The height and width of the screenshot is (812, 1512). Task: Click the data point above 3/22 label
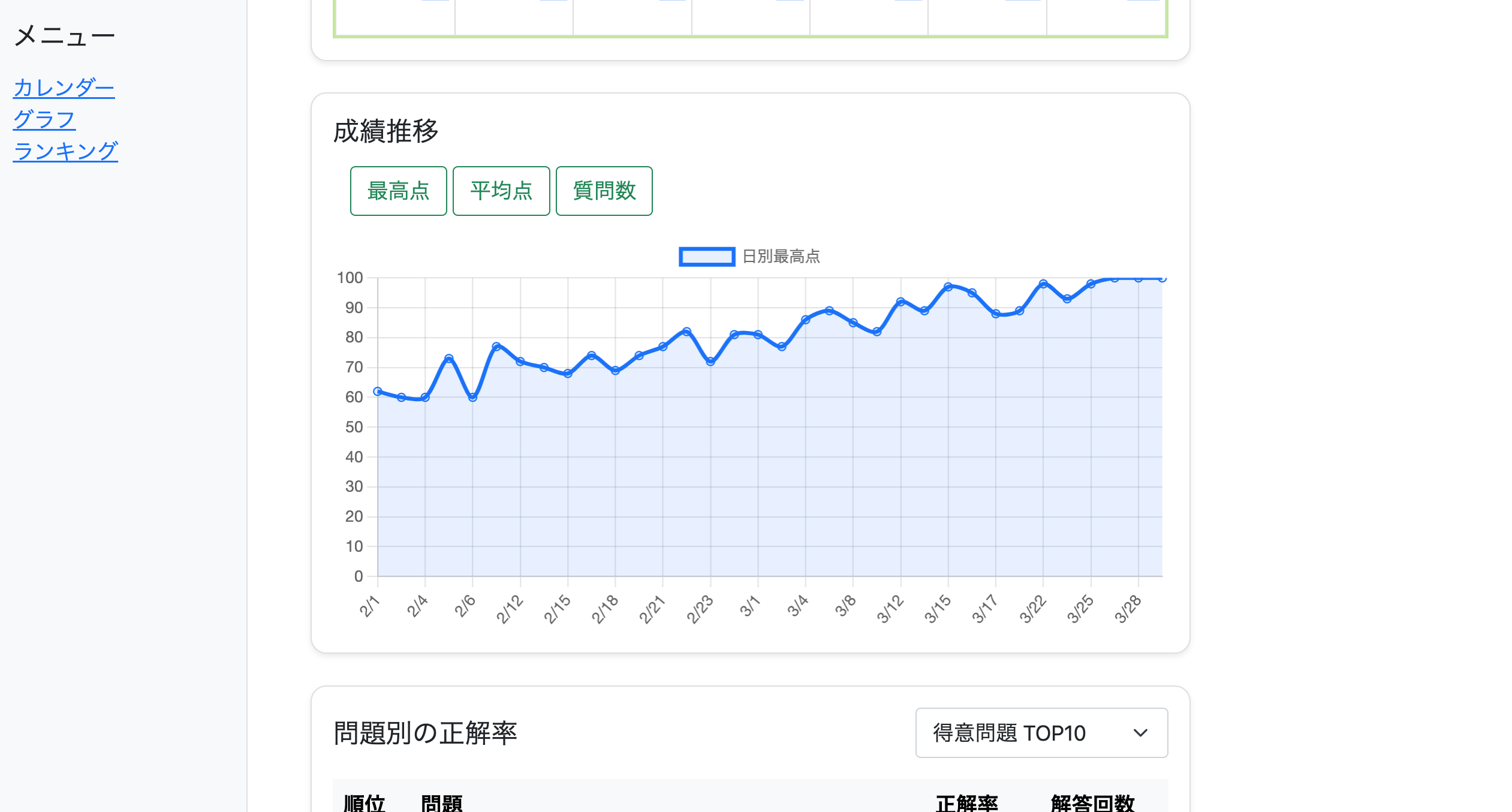tap(1043, 284)
